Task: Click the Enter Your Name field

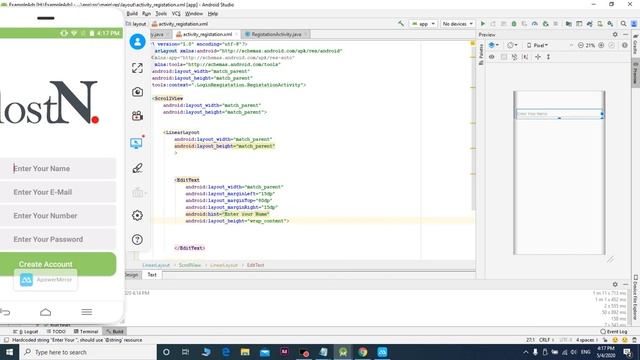Action: (x=58, y=168)
